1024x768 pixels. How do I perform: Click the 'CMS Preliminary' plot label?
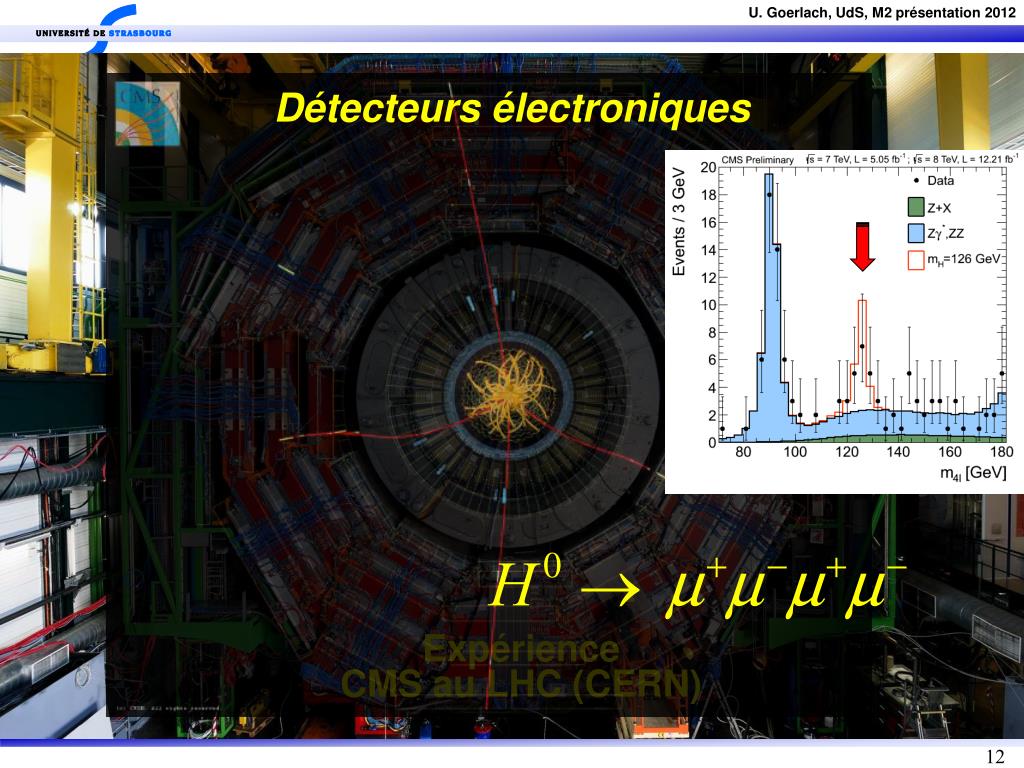pyautogui.click(x=757, y=159)
